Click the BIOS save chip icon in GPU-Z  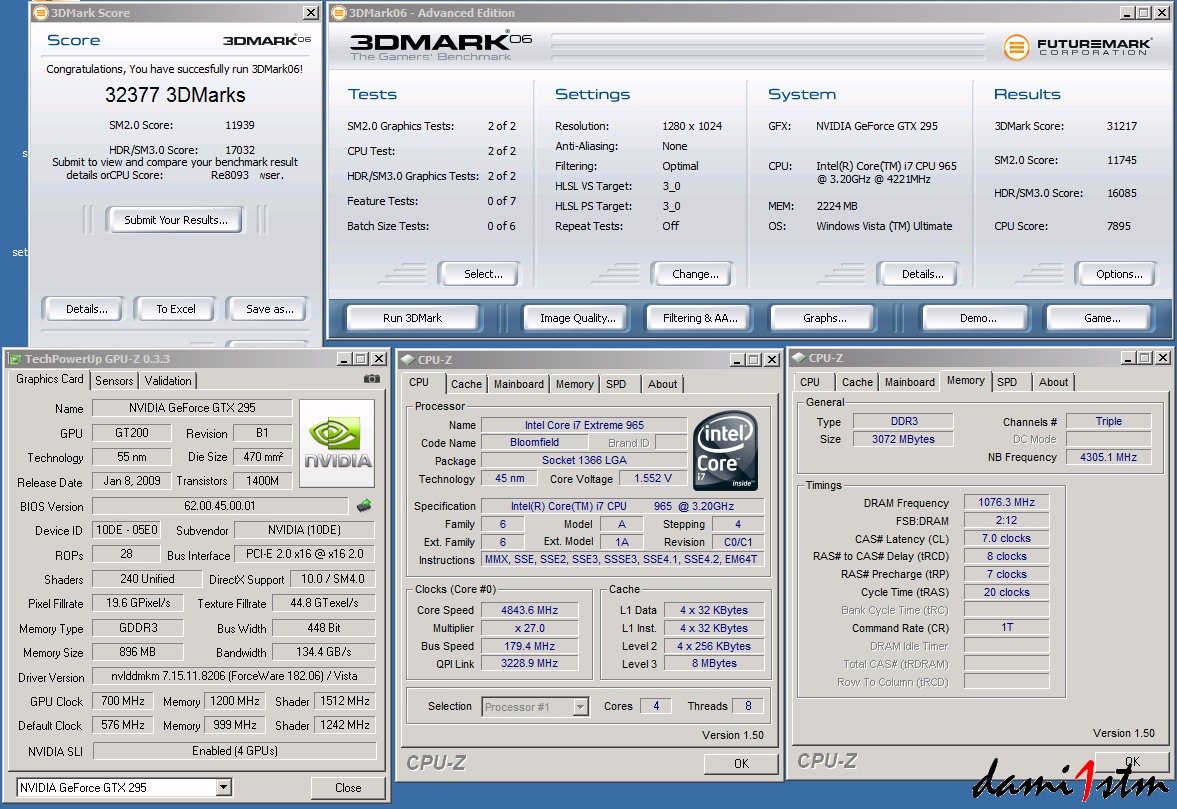click(364, 505)
